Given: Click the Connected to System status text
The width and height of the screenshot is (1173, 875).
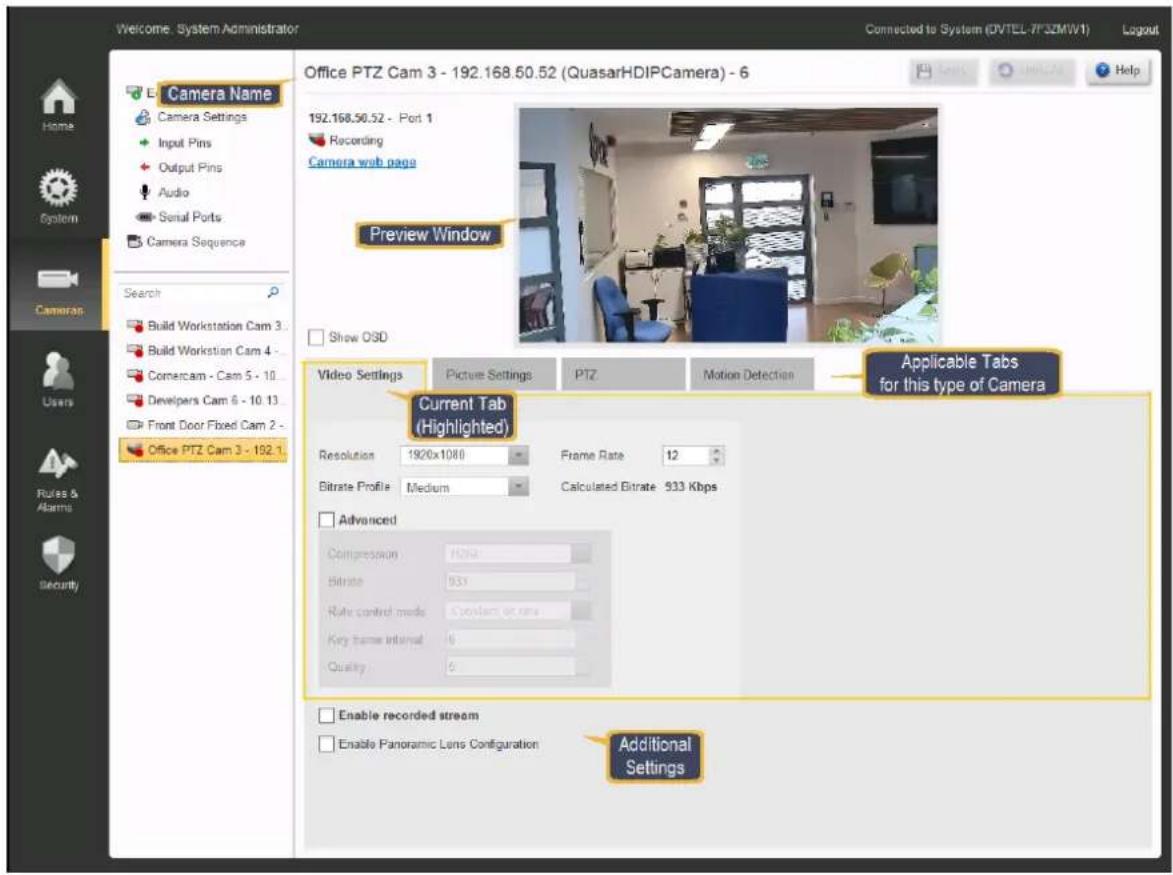Looking at the screenshot, I should coord(977,29).
